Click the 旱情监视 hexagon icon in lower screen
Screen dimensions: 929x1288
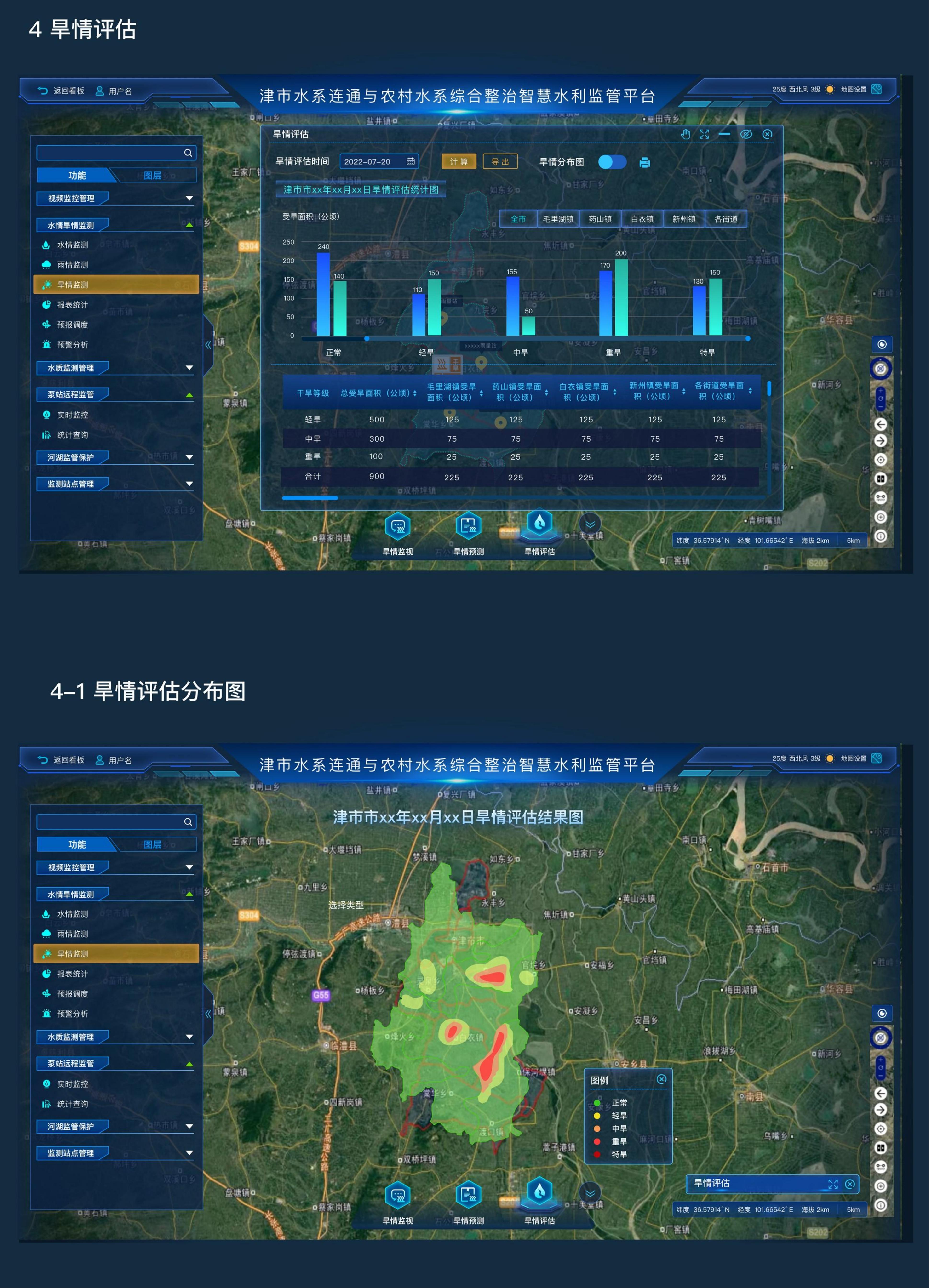[398, 1195]
